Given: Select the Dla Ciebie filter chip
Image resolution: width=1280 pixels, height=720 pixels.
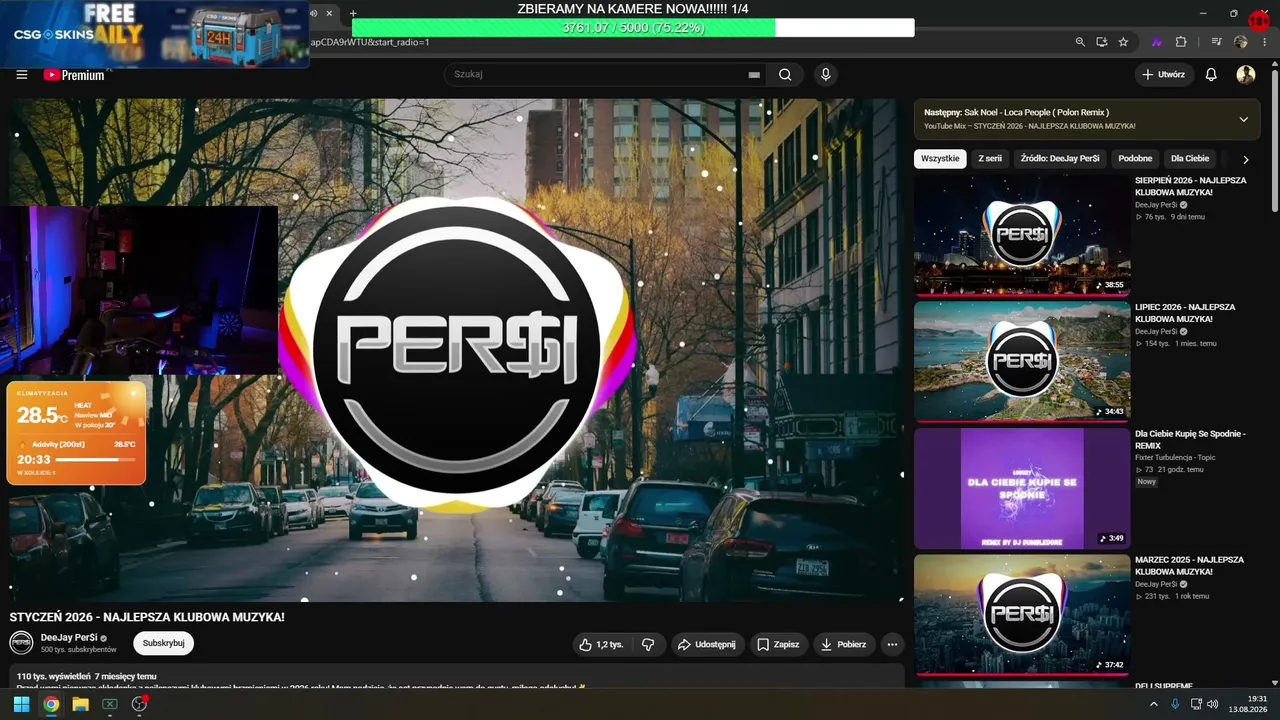Looking at the screenshot, I should click(1190, 159).
